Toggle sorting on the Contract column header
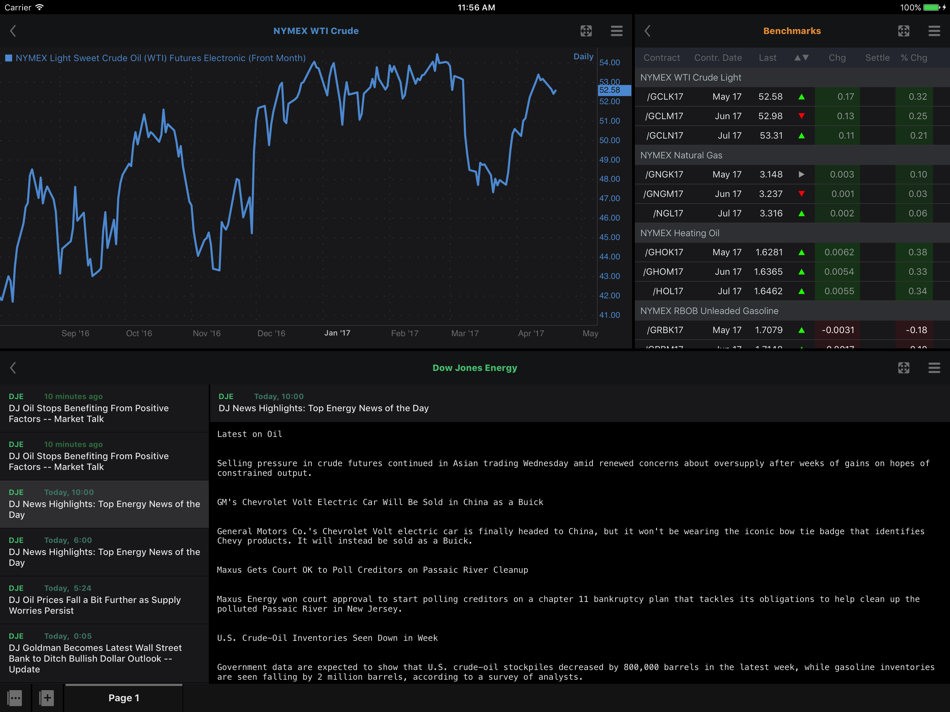The height and width of the screenshot is (712, 950). (x=662, y=57)
